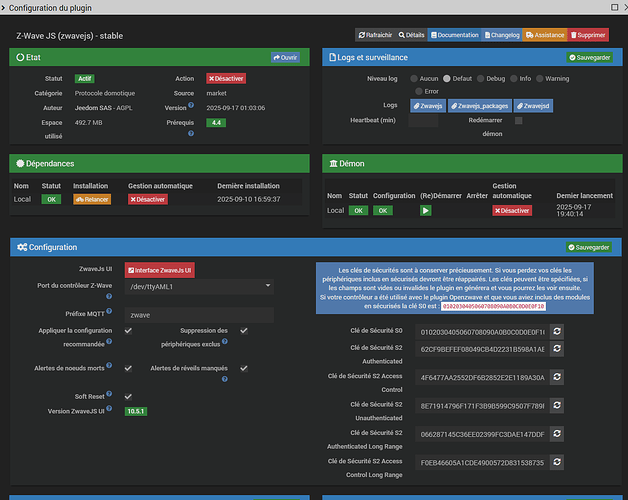Open the Interface ZwaveJs UI button
This screenshot has height=500, width=628.
point(159,268)
